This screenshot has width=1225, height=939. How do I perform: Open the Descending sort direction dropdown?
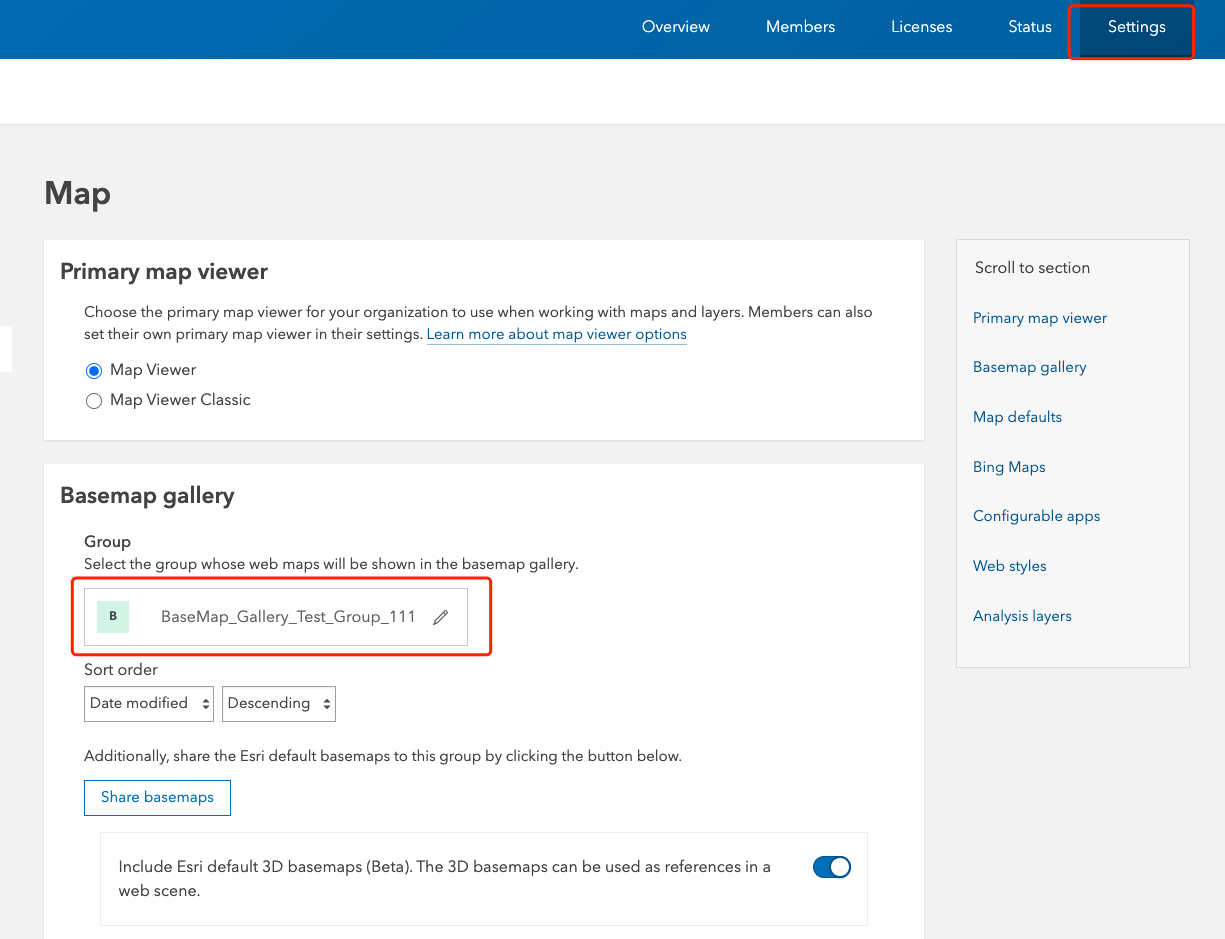278,703
